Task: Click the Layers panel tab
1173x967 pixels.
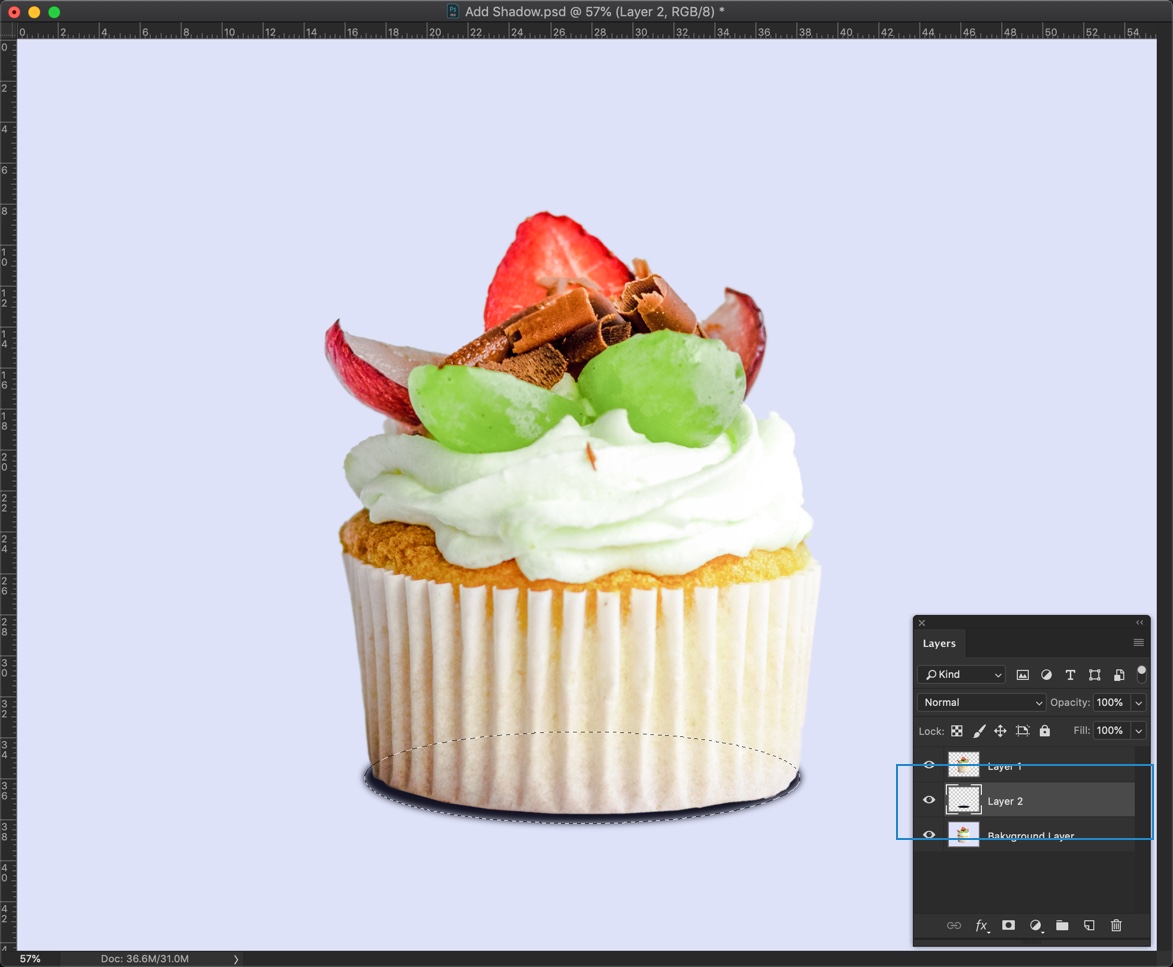Action: tap(939, 643)
